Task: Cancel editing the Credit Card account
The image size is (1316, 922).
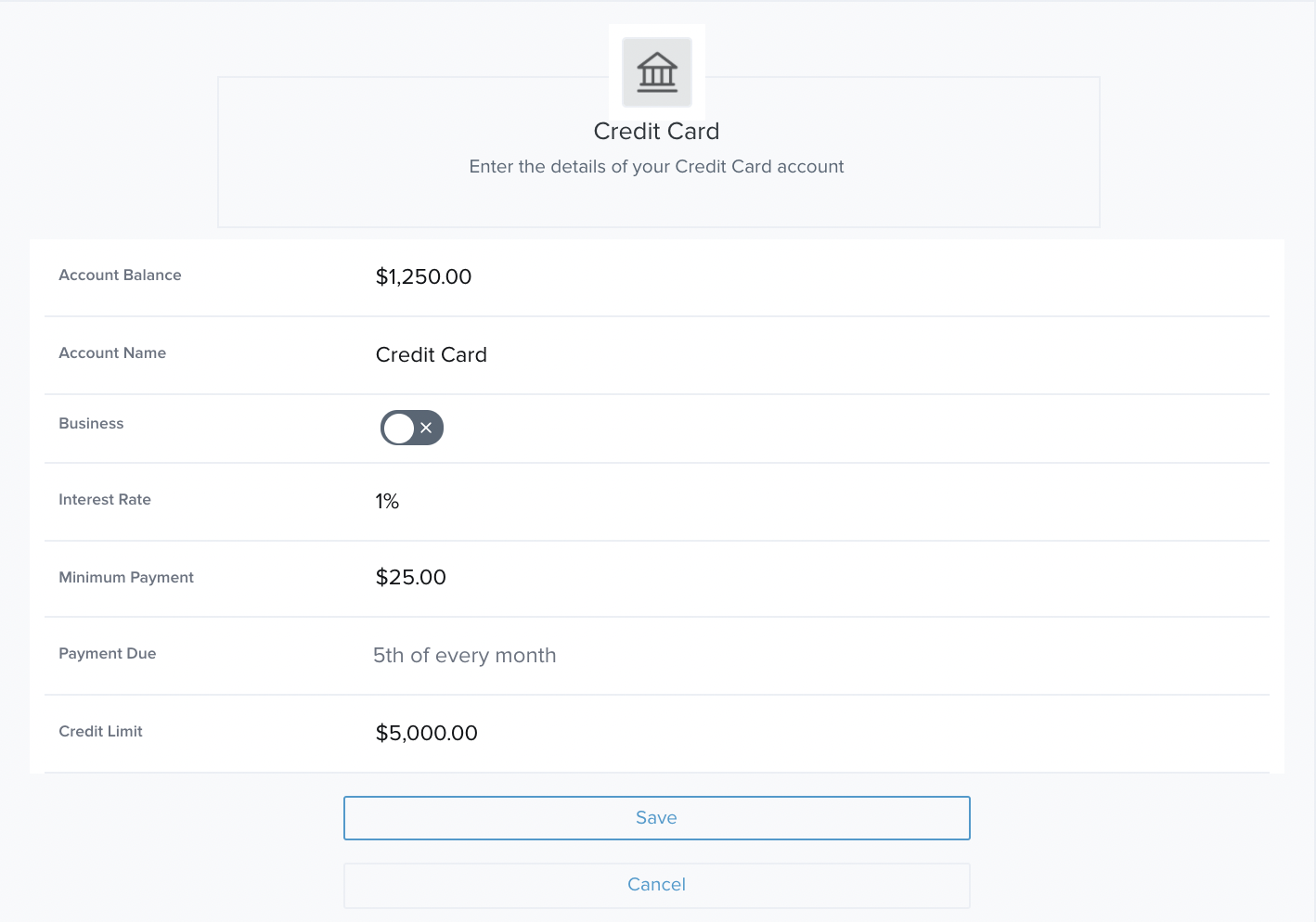Action: click(656, 885)
